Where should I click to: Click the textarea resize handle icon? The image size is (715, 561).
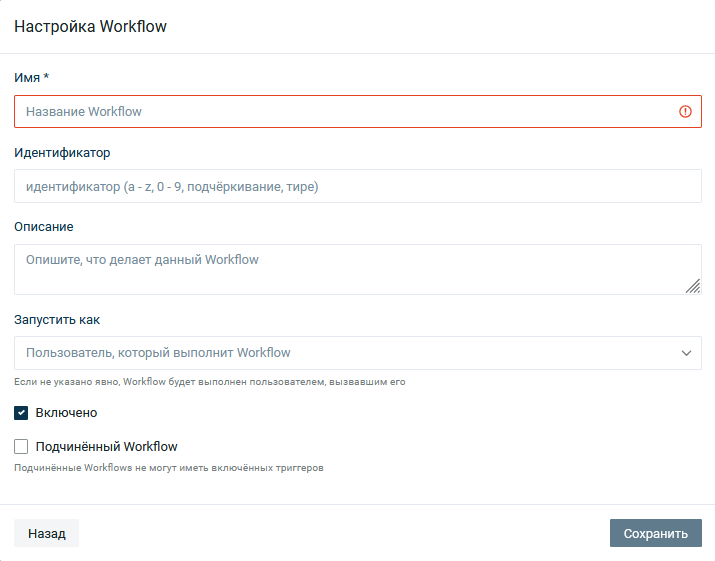tap(693, 286)
